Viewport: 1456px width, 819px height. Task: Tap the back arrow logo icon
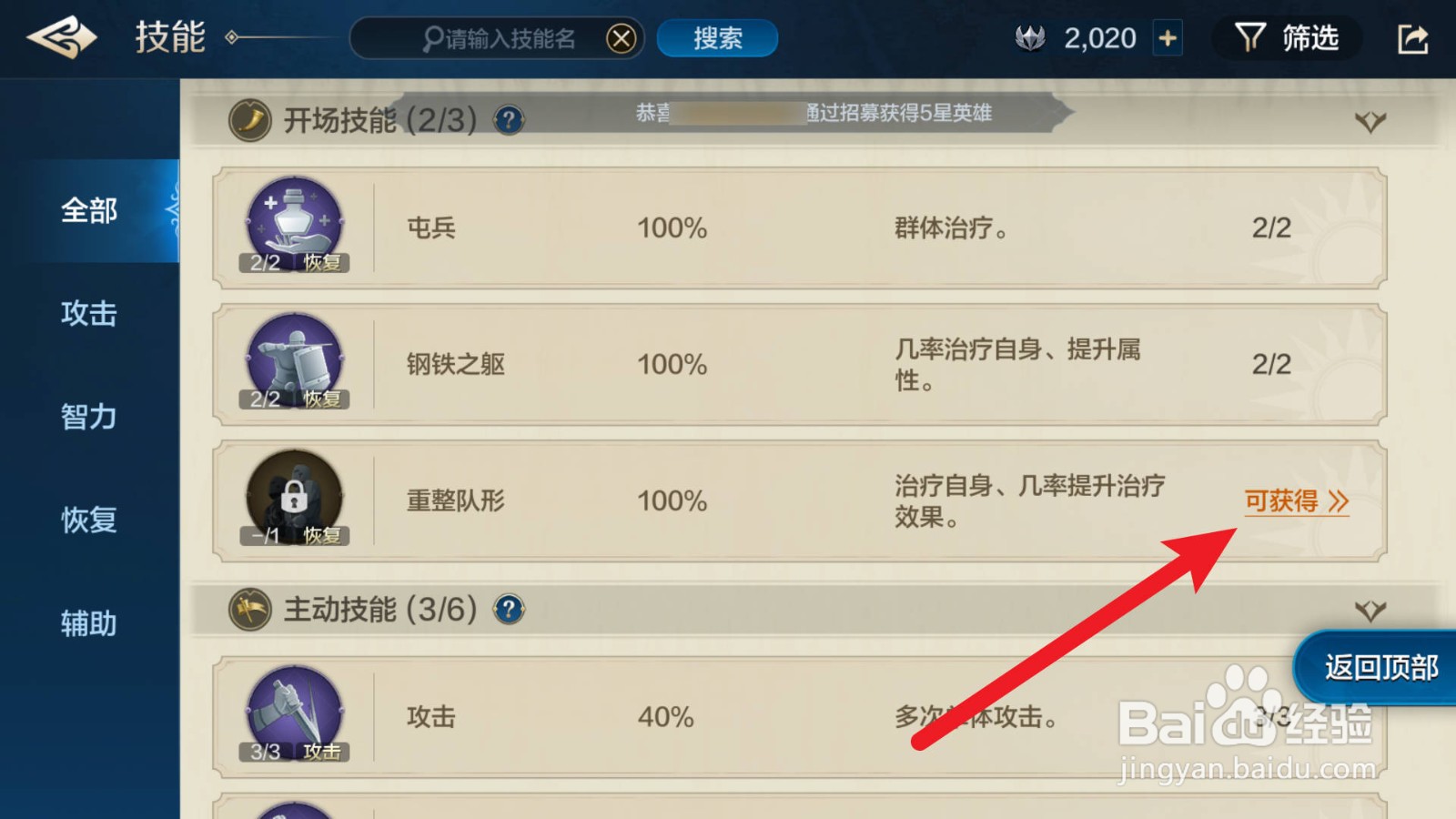click(x=62, y=38)
